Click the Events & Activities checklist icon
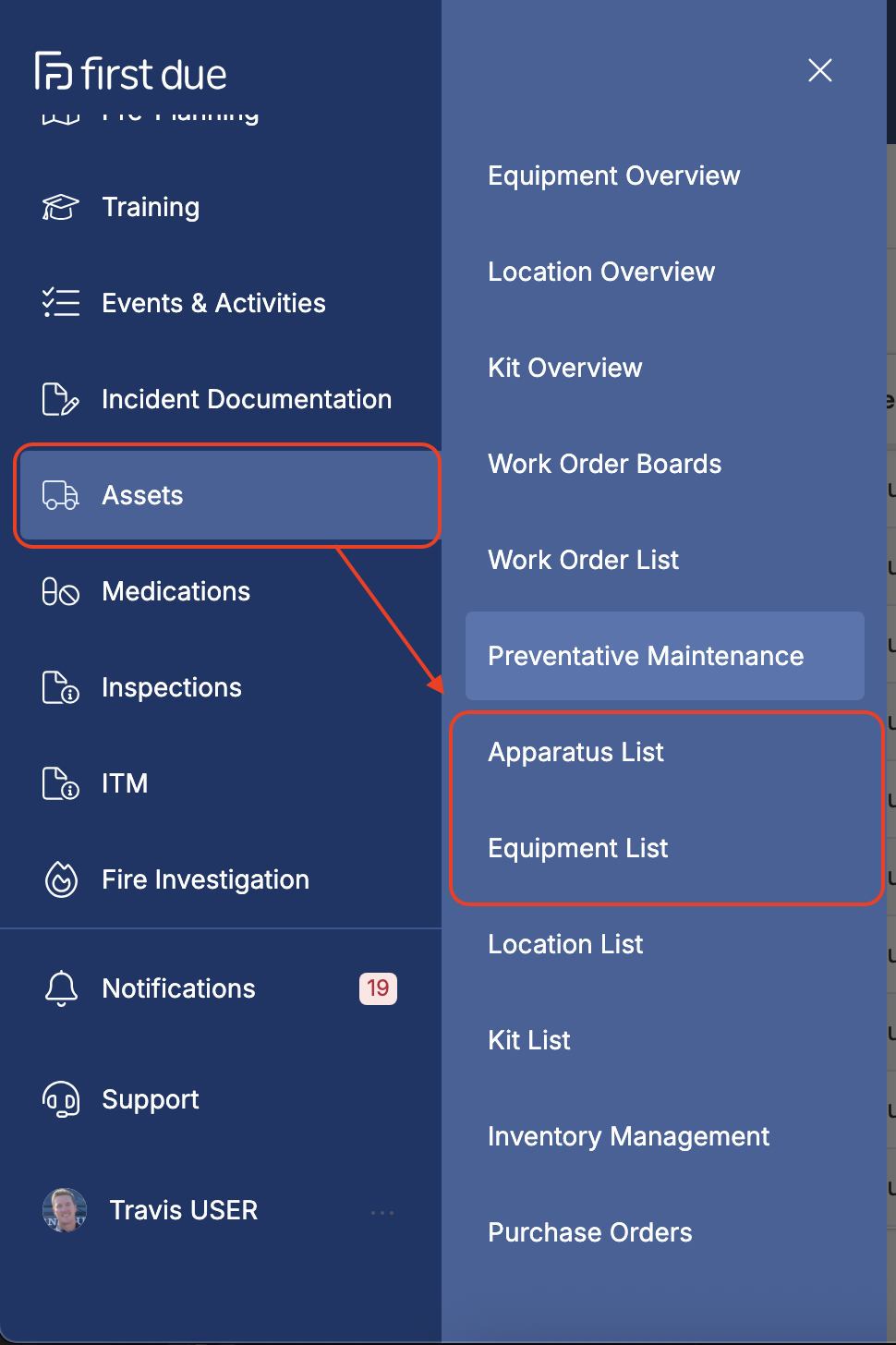 point(61,303)
